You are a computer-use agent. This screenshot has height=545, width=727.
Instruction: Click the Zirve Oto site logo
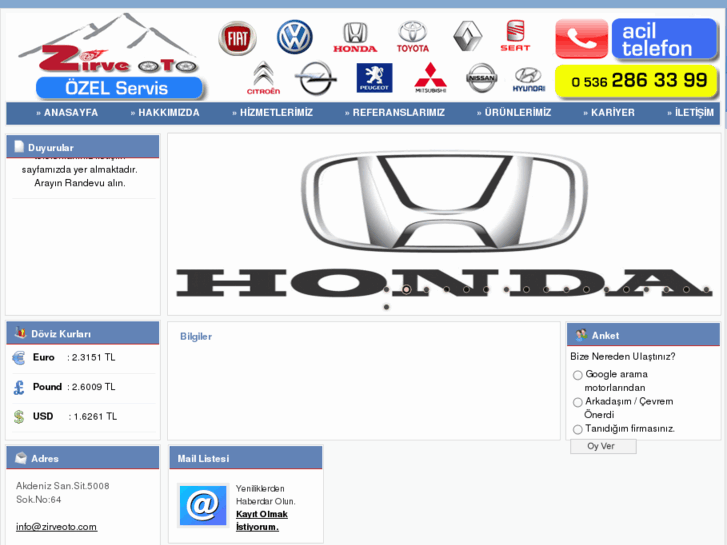click(x=109, y=45)
